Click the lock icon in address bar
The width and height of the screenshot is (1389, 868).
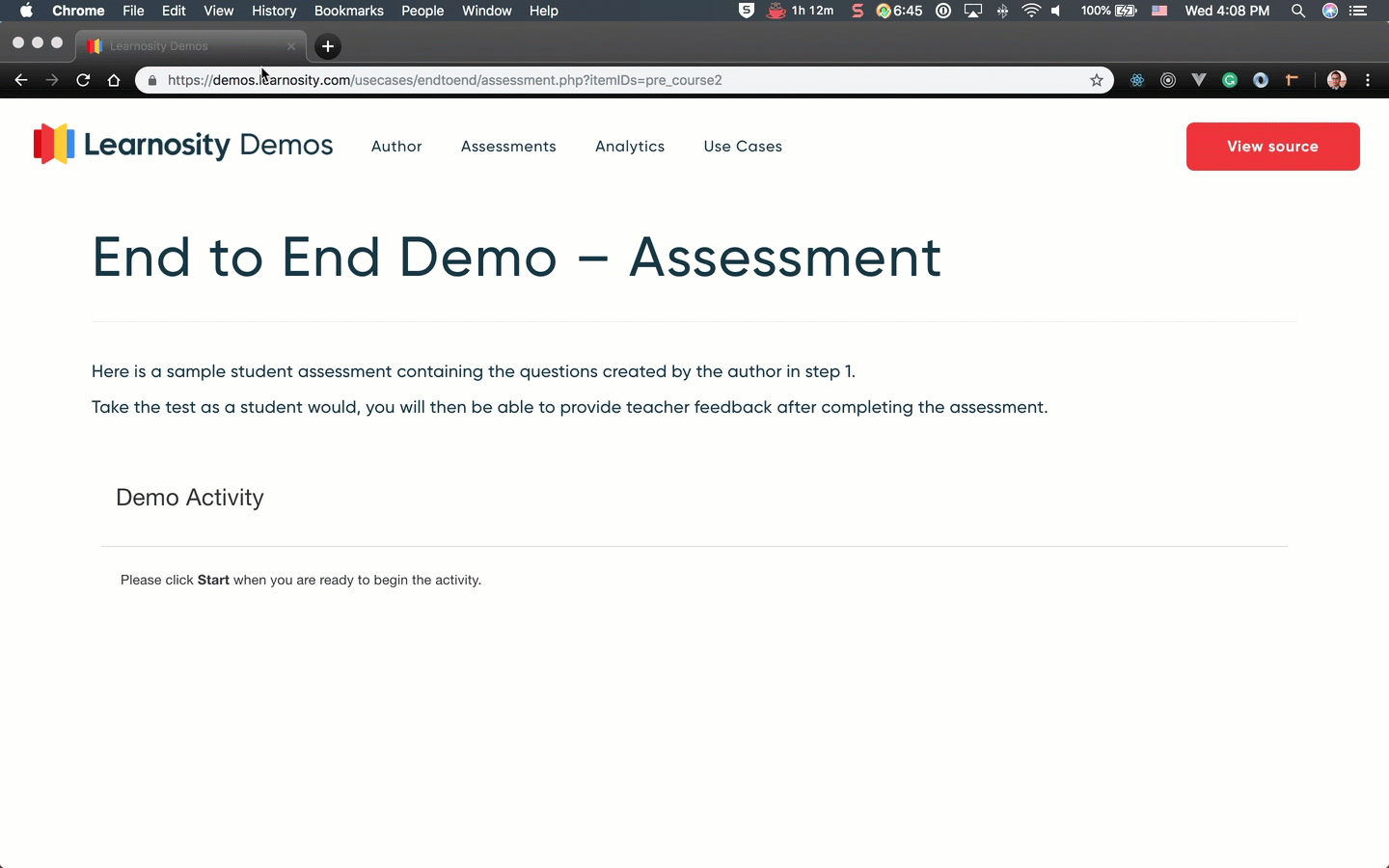click(152, 80)
